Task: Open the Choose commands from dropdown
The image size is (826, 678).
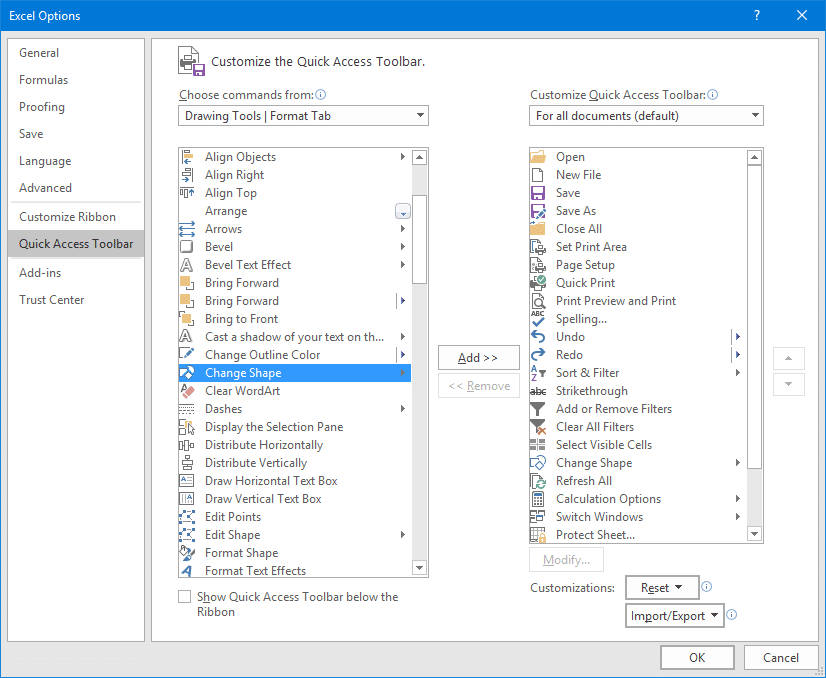Action: point(304,116)
